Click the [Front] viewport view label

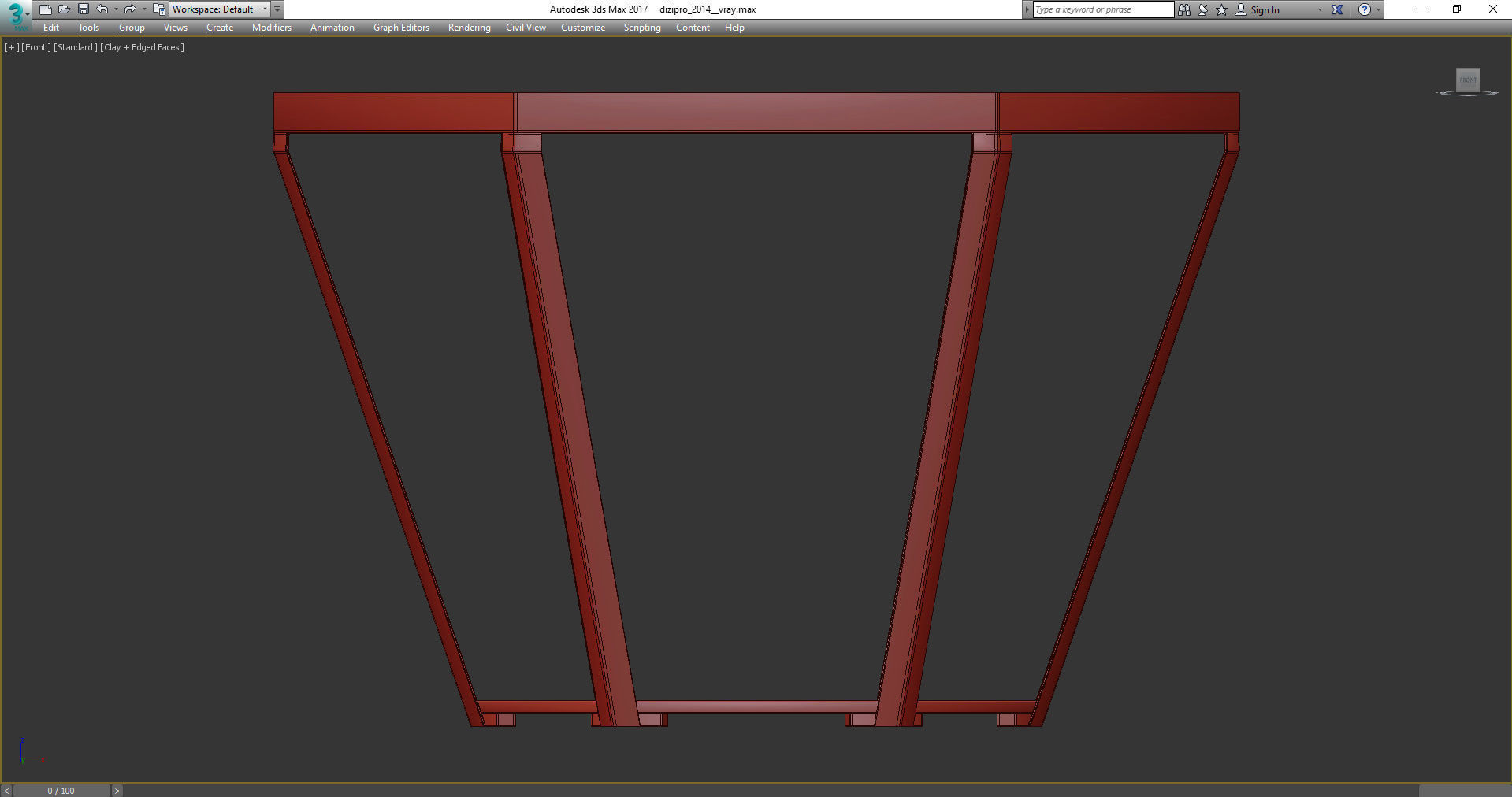pyautogui.click(x=36, y=47)
